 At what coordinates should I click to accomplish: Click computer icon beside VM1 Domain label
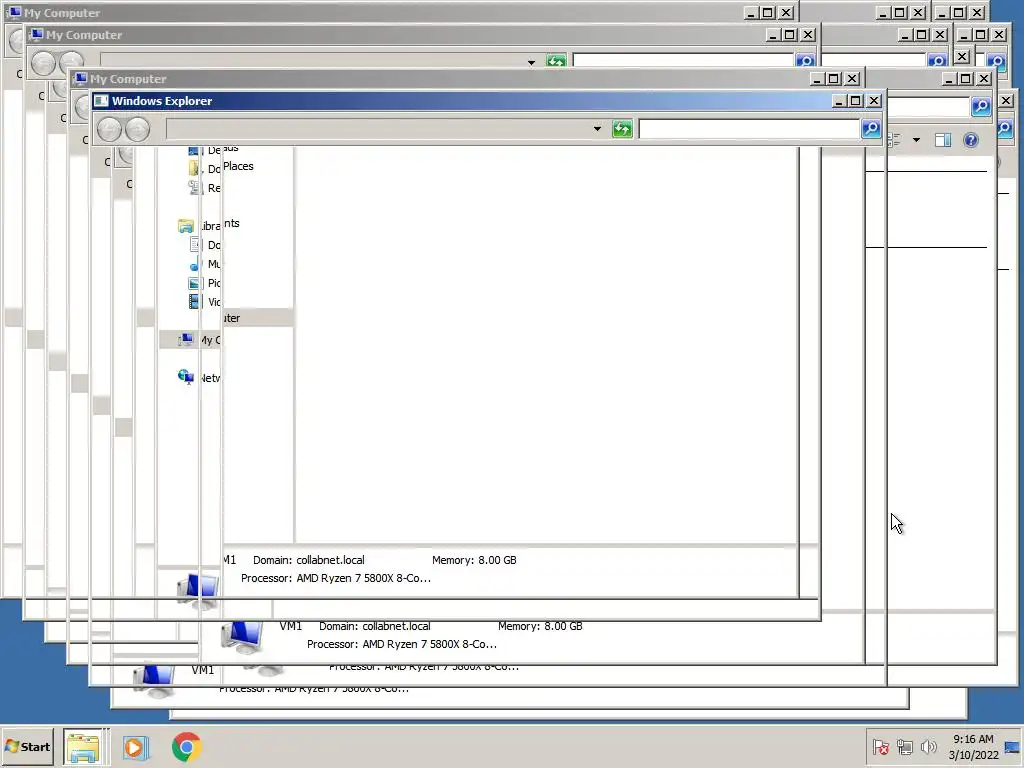[x=242, y=637]
